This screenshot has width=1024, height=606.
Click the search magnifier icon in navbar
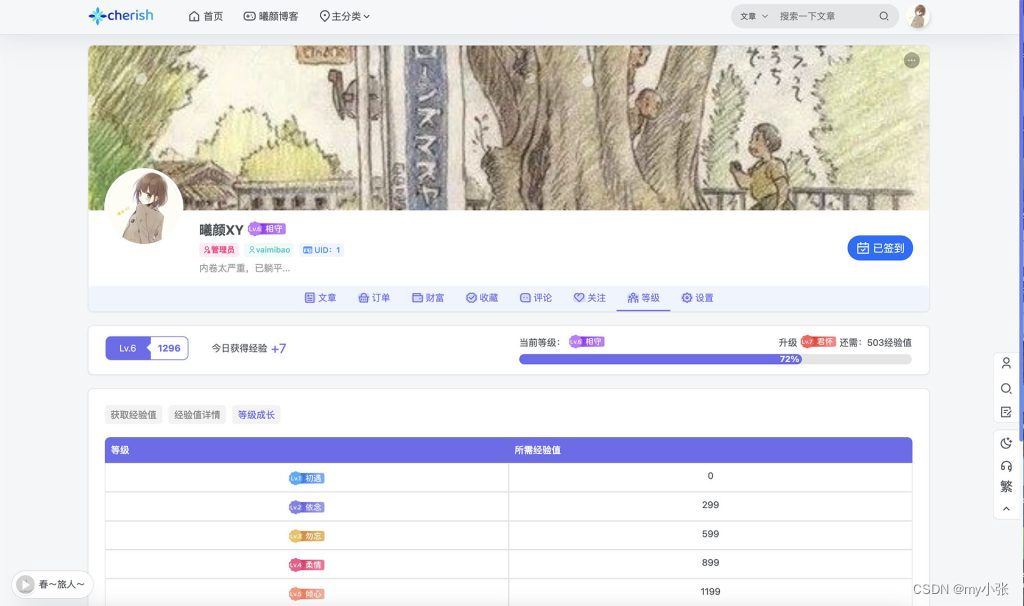tap(884, 16)
